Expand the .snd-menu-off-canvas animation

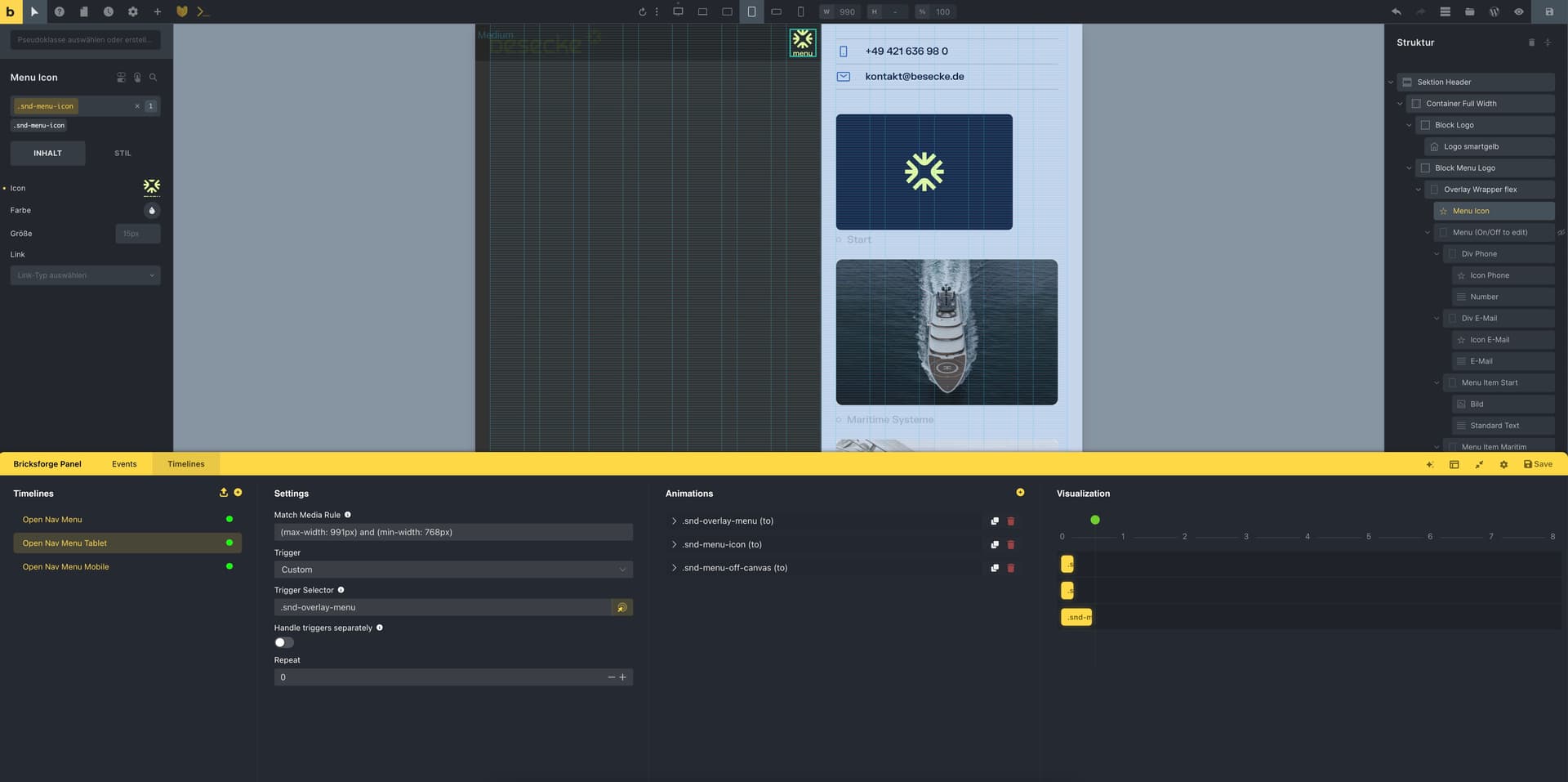tap(674, 568)
